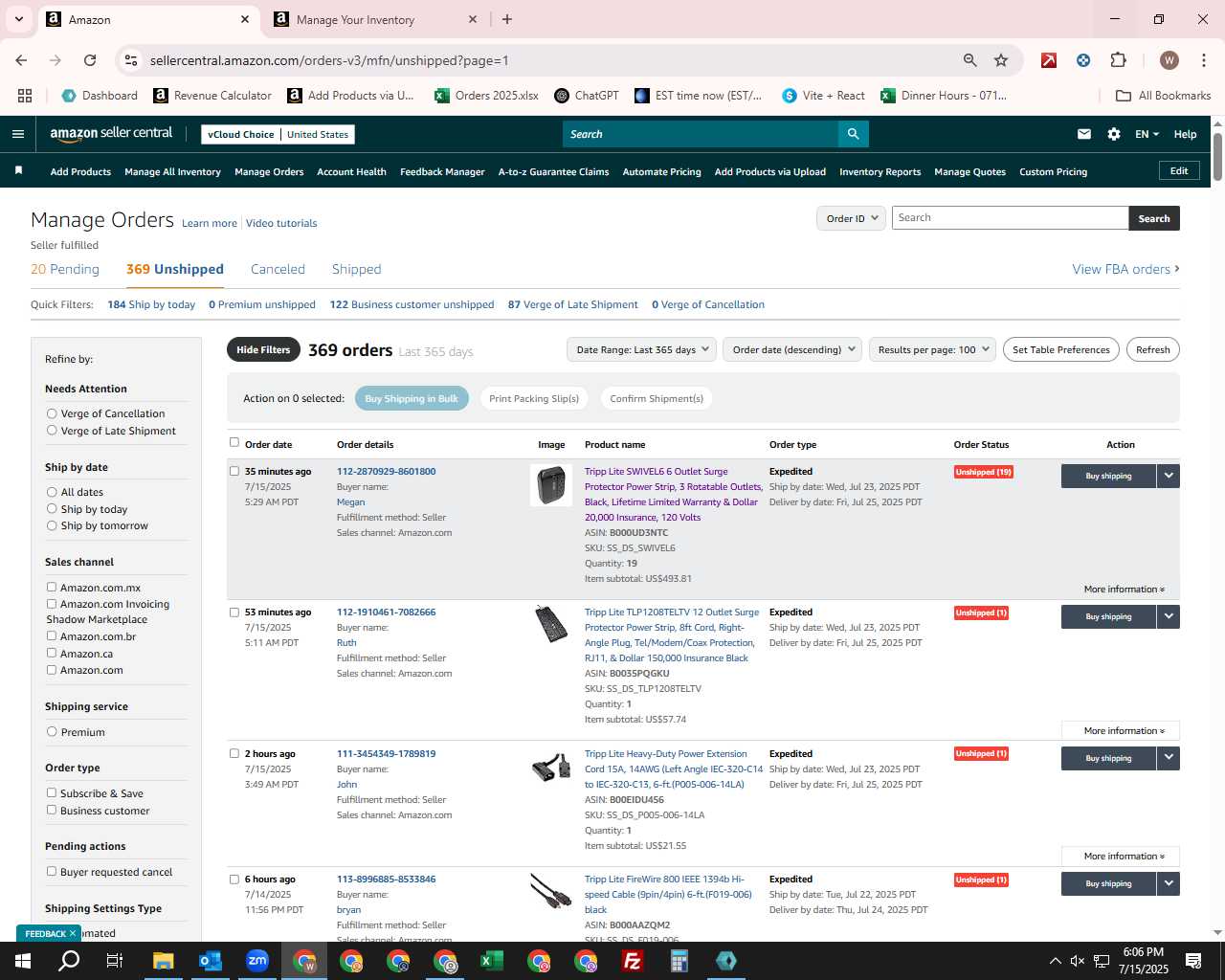Check the Buyer requested cancel box
1225x980 pixels.
(52, 871)
